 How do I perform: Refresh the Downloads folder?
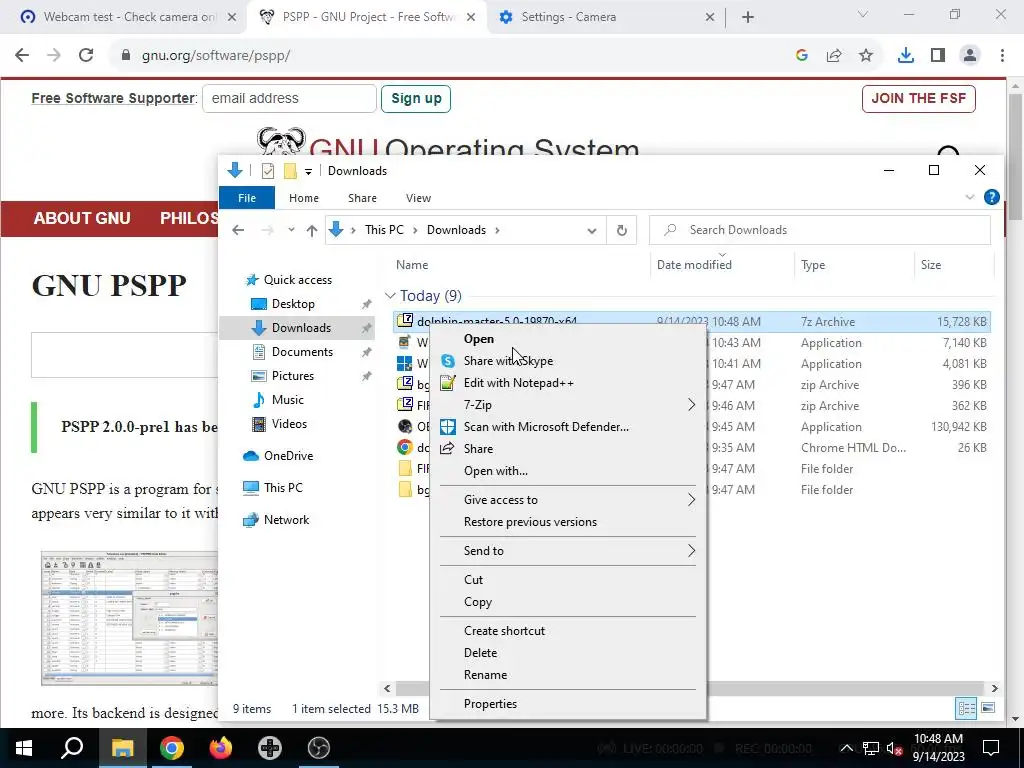coord(622,230)
